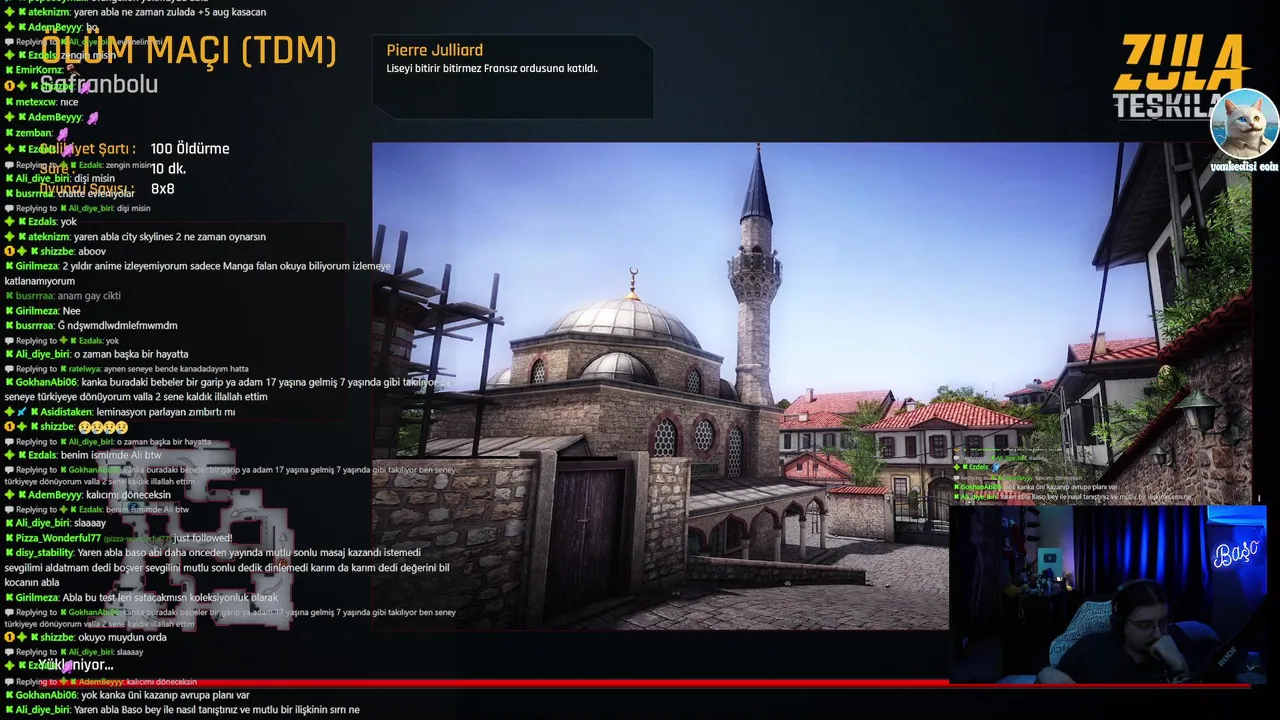The image size is (1280, 720).
Task: Click the ÖLÜM MAÇI (TDM) title
Action: click(190, 50)
